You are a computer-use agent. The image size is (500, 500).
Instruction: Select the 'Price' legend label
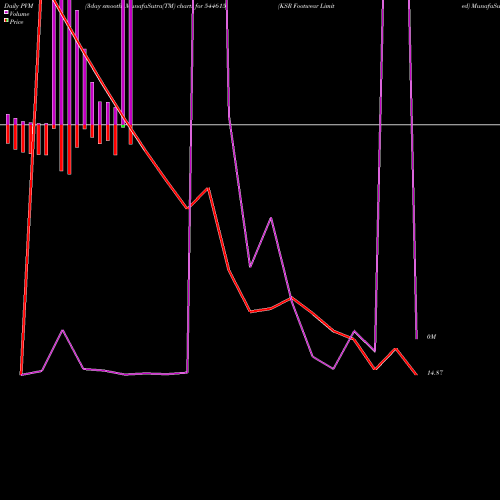point(16,22)
